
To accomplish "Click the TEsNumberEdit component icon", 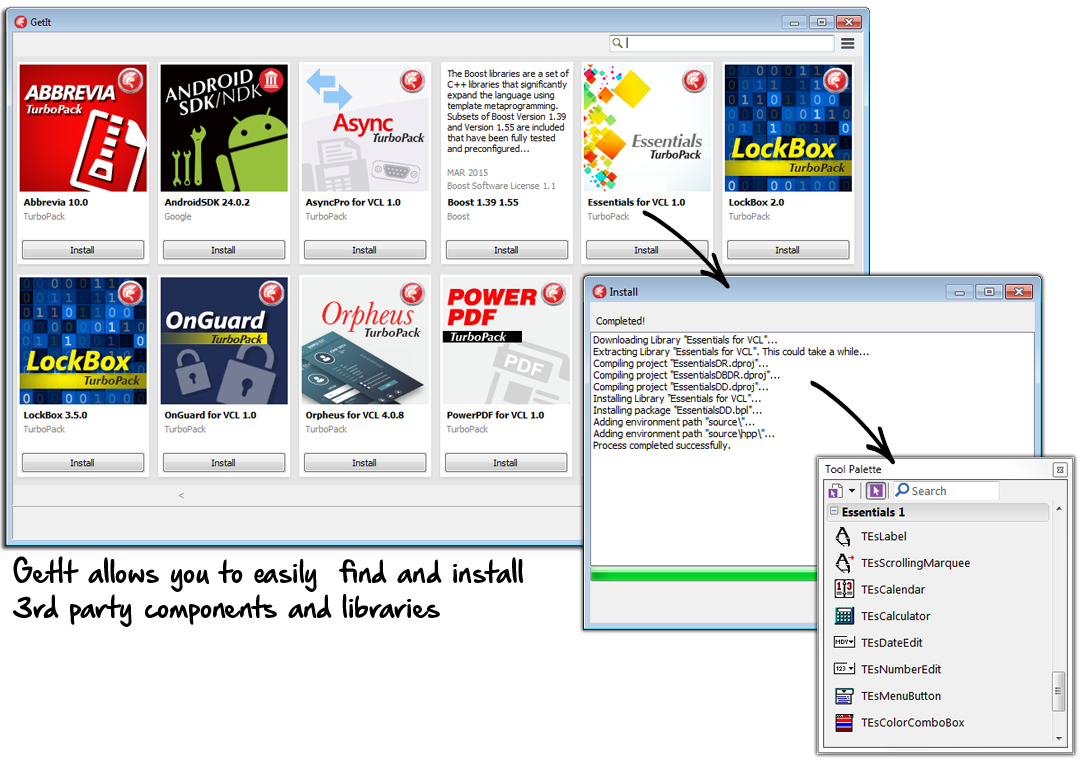I will 844,669.
